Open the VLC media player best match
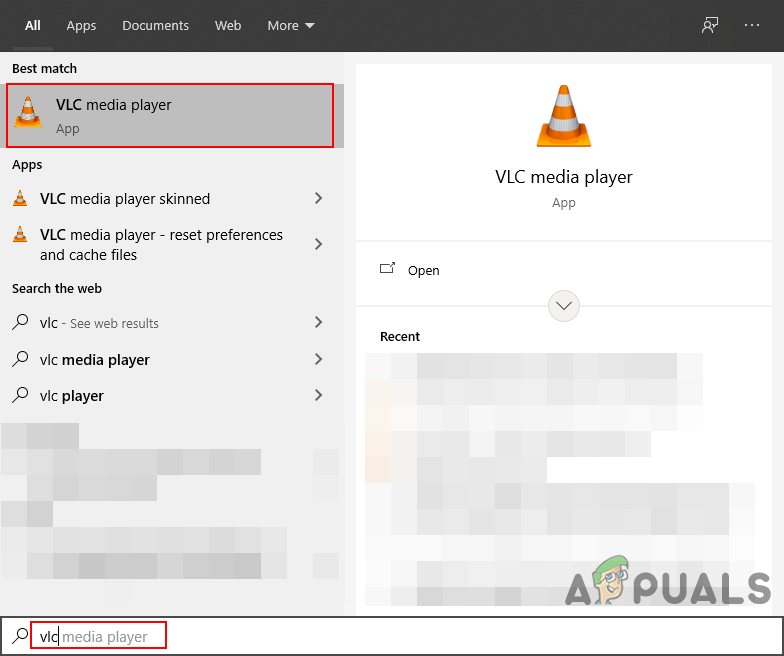The image size is (784, 656). click(x=170, y=116)
